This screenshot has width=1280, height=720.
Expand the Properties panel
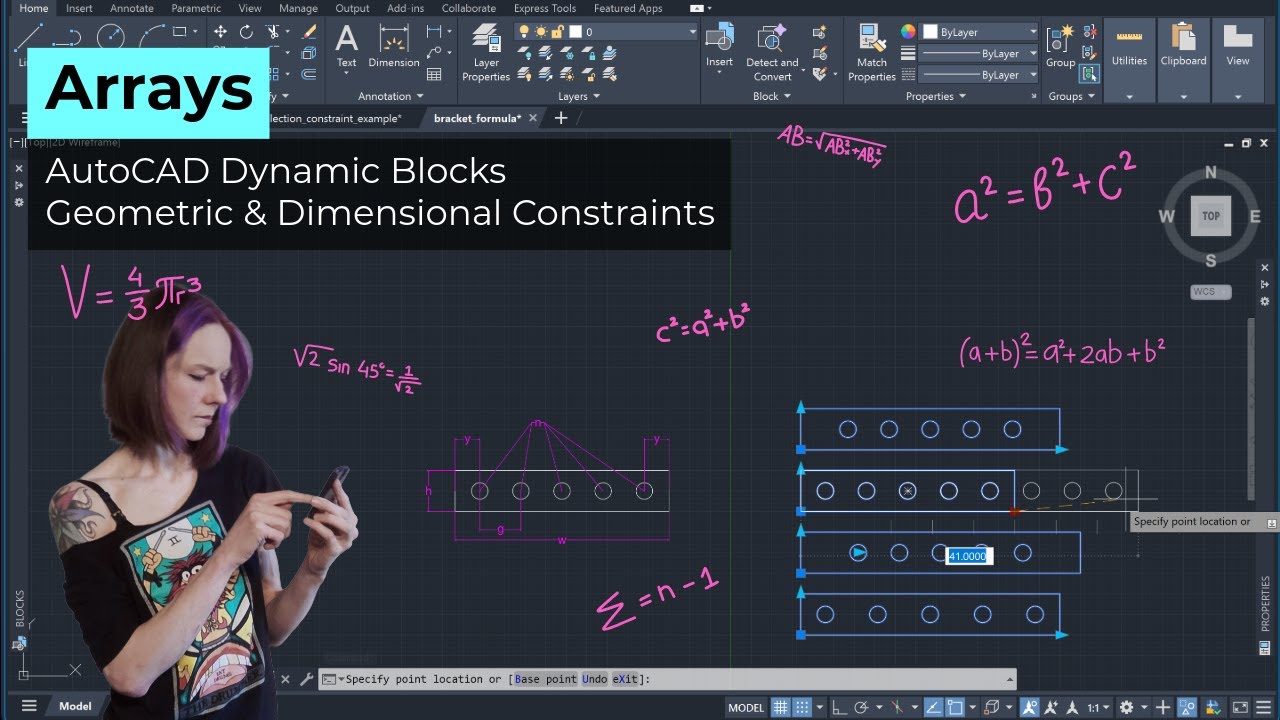click(936, 96)
